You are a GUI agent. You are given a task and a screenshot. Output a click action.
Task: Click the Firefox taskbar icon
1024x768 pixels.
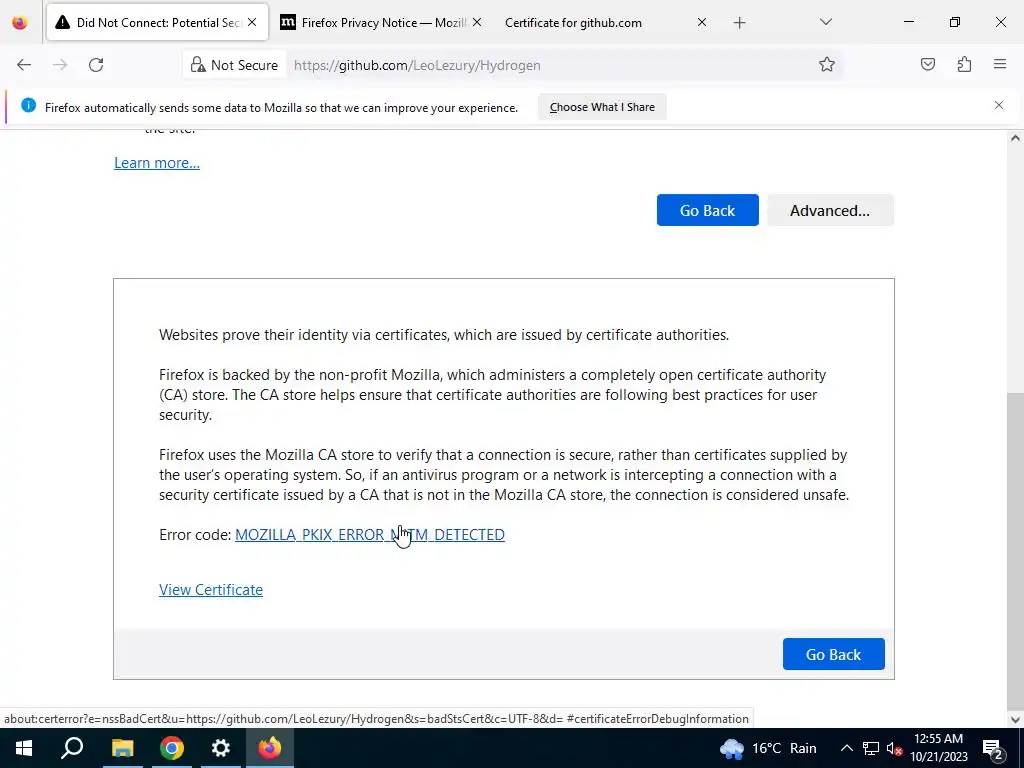pyautogui.click(x=270, y=748)
